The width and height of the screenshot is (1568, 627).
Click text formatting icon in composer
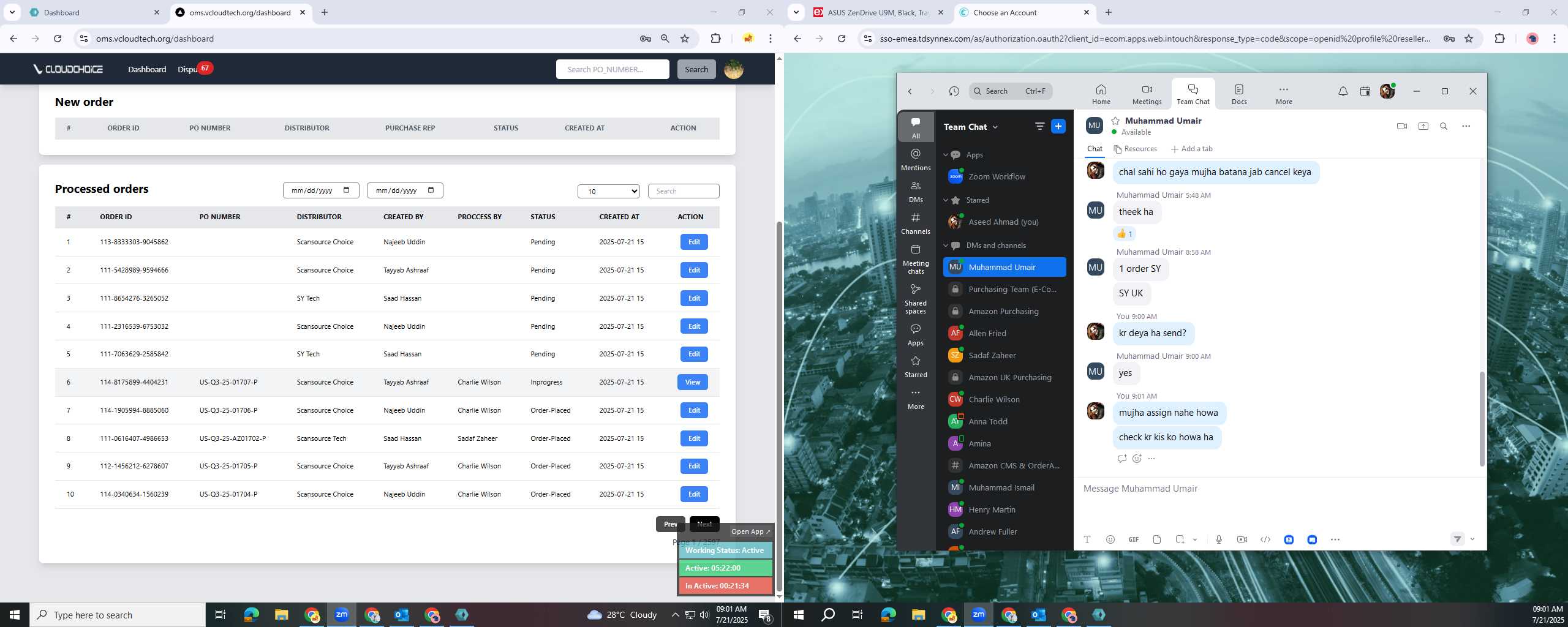click(1087, 539)
